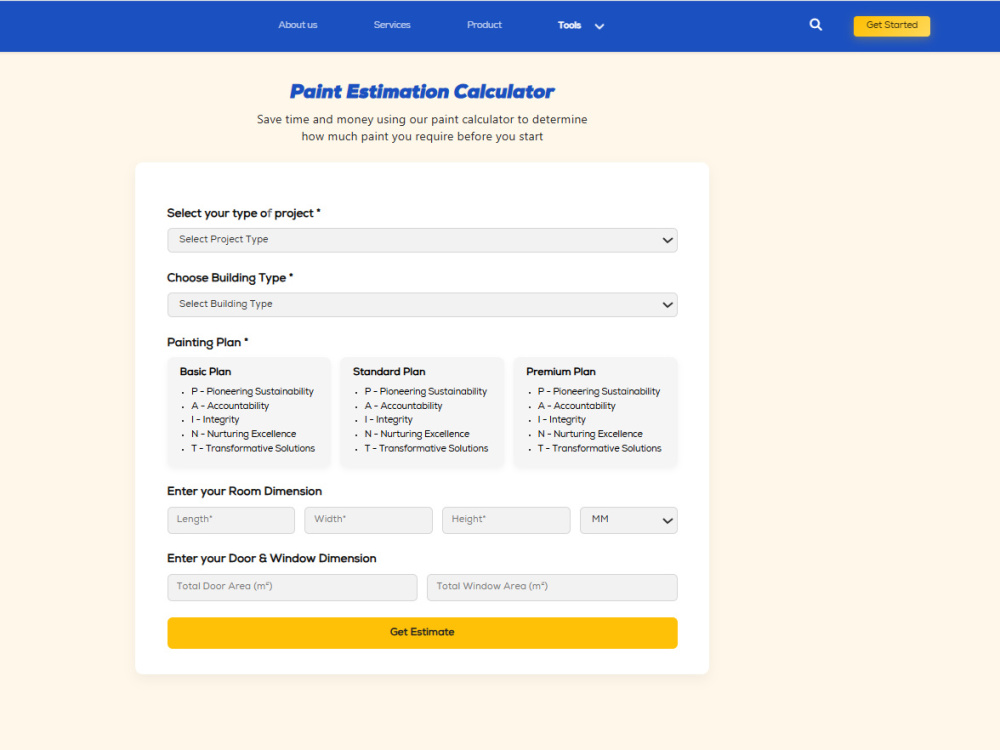Click 'T - Transformative Solutions' in Premium Plan

pos(599,448)
